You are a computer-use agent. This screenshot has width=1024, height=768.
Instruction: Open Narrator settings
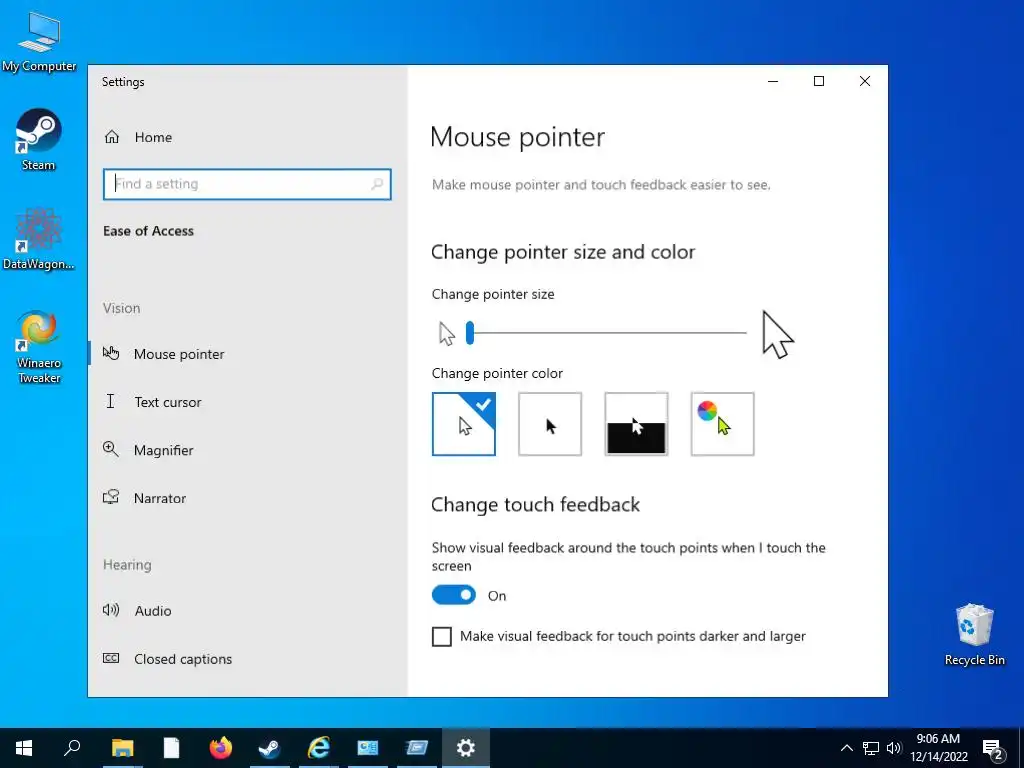(x=248, y=498)
